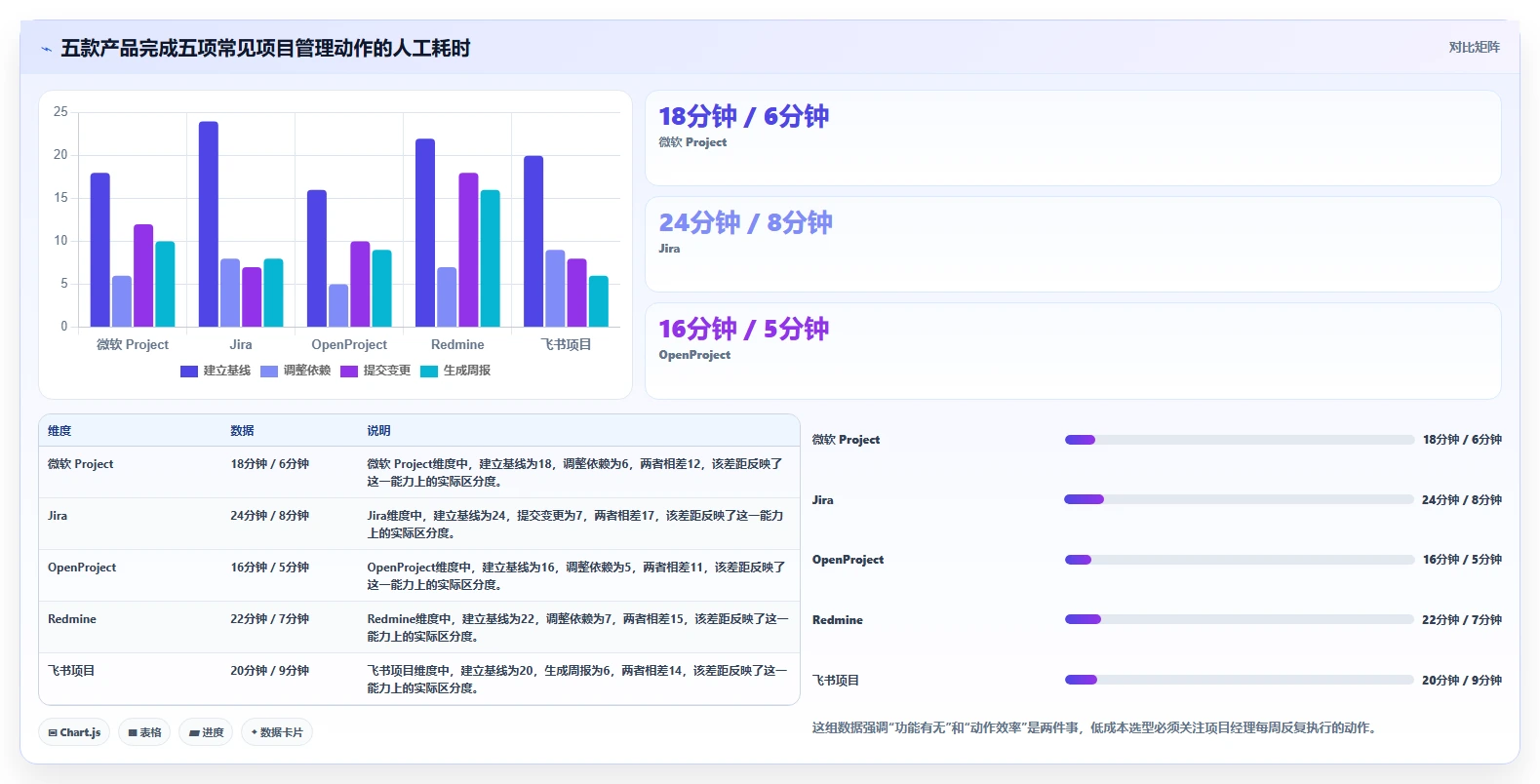
Task: Select the 飞书项目 table row name
Action: 71,671
